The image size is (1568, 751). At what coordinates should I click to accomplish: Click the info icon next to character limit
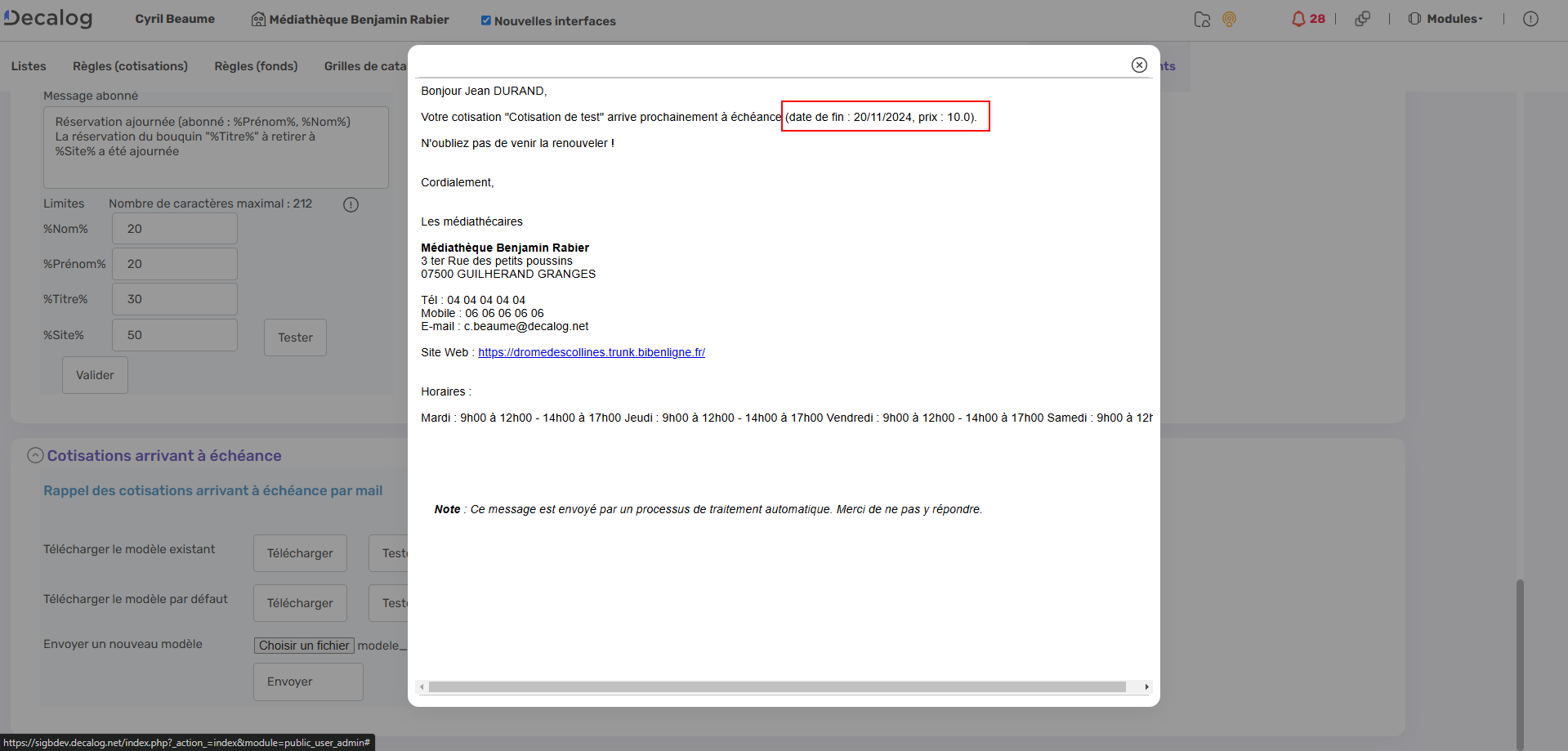[x=351, y=204]
